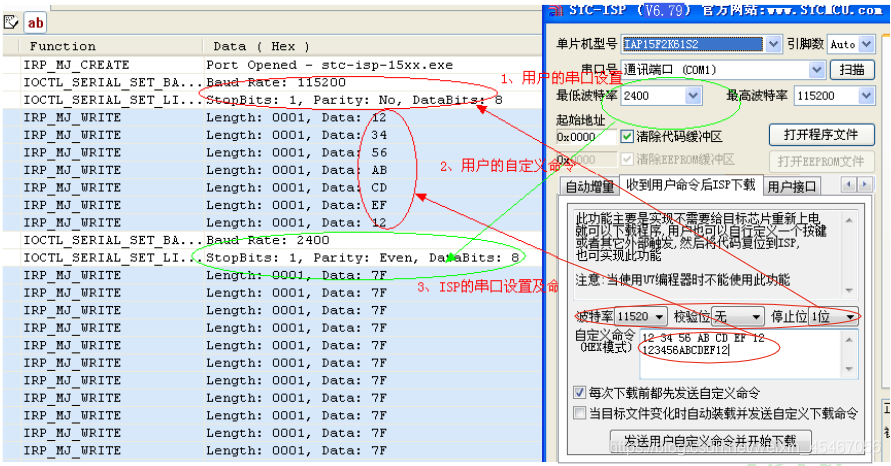Viewport: 891px width, 466px height.
Task: Open the 校验位 无 dropdown
Action: coord(756,317)
